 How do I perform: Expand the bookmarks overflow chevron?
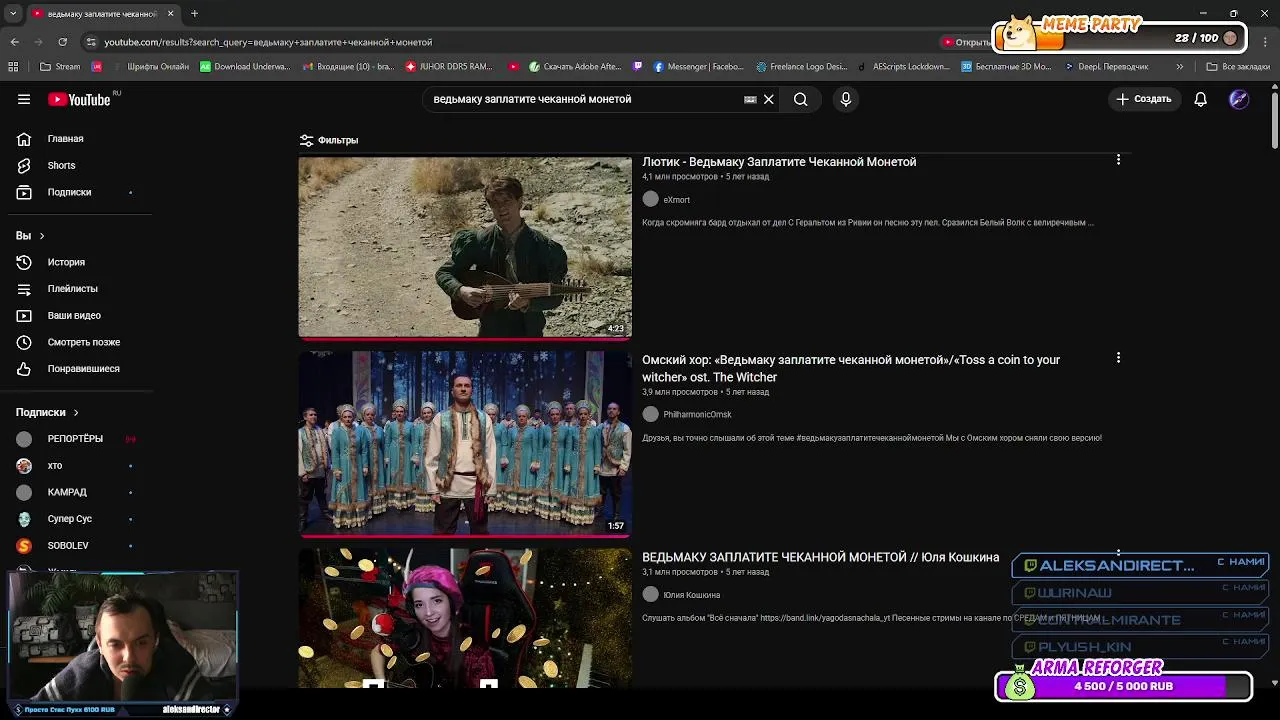click(x=1179, y=67)
